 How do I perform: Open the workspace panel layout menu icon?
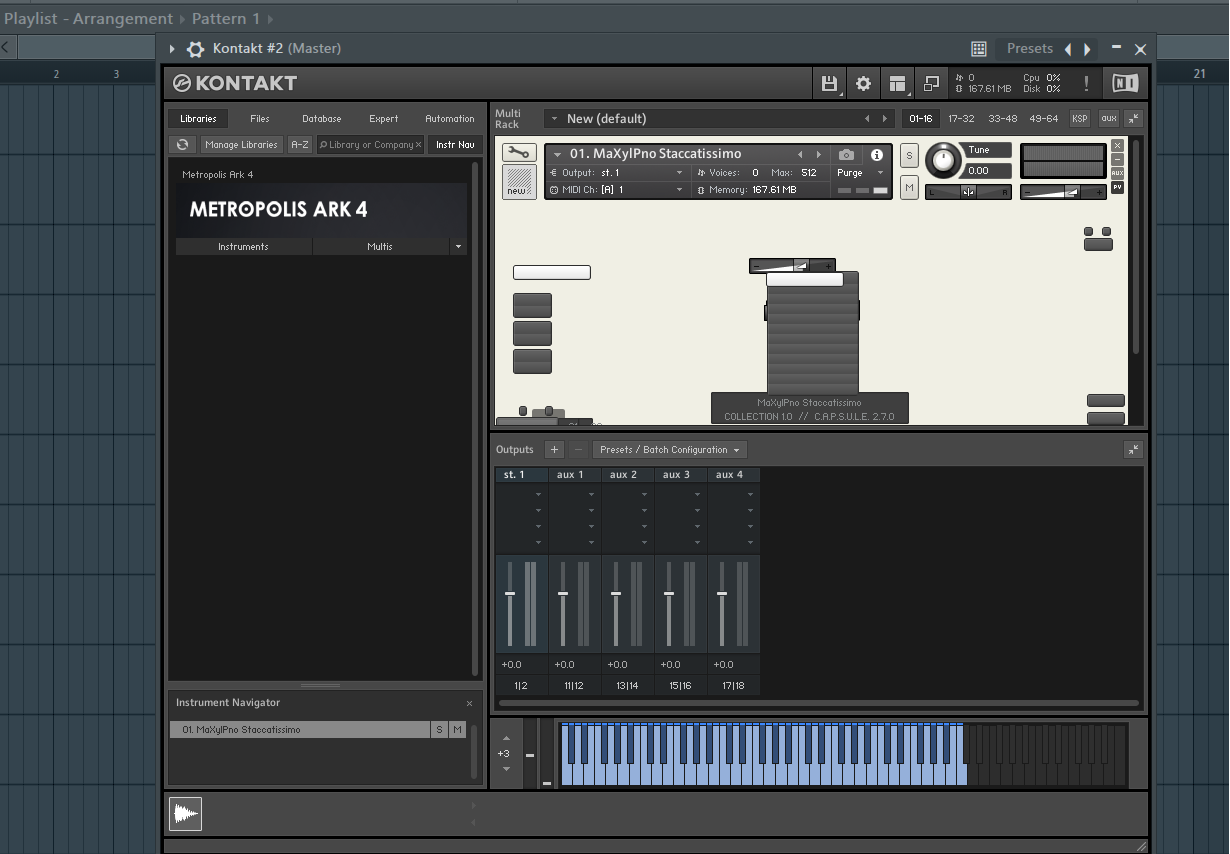point(897,84)
